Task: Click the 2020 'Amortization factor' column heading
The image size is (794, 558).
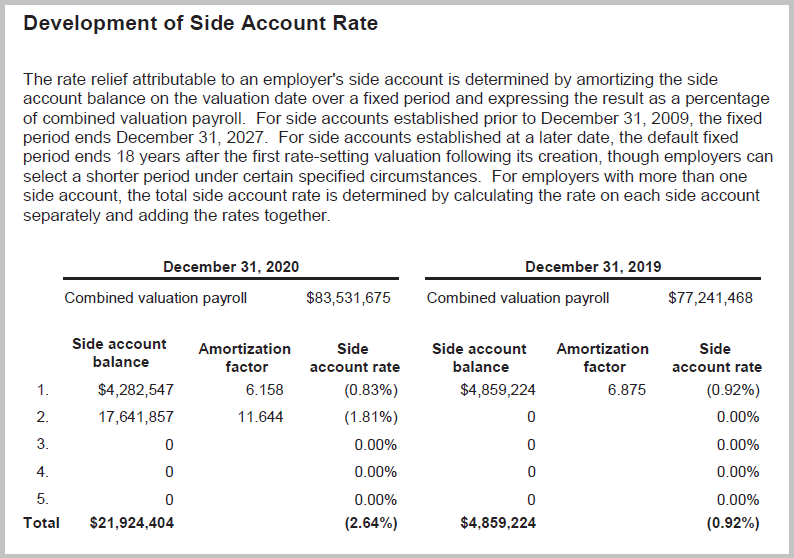Action: click(x=245, y=358)
